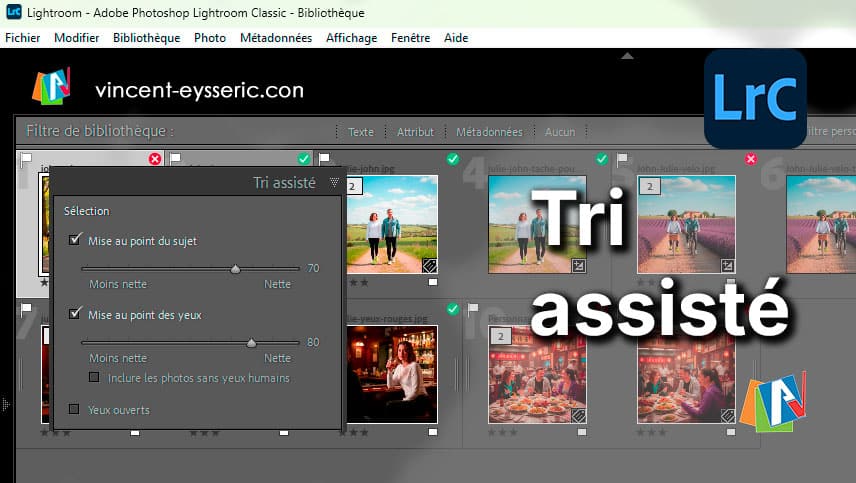Collapse the Tri assisté panel triangle

(x=334, y=183)
